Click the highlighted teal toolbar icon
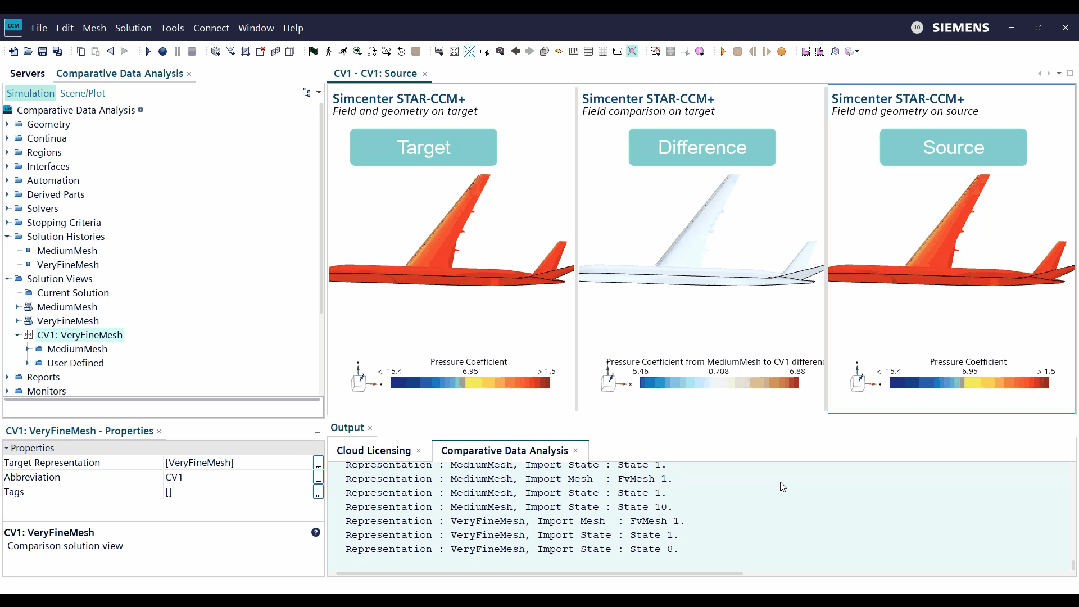Image resolution: width=1079 pixels, height=607 pixels. tap(632, 52)
